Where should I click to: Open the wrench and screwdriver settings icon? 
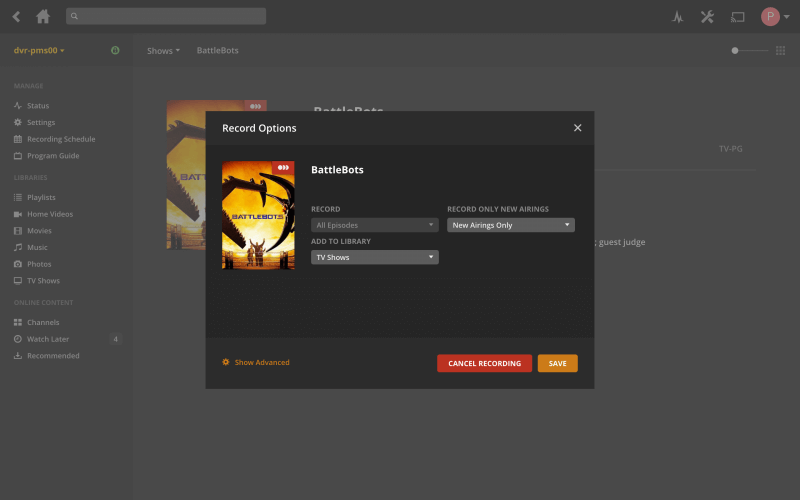coord(707,17)
